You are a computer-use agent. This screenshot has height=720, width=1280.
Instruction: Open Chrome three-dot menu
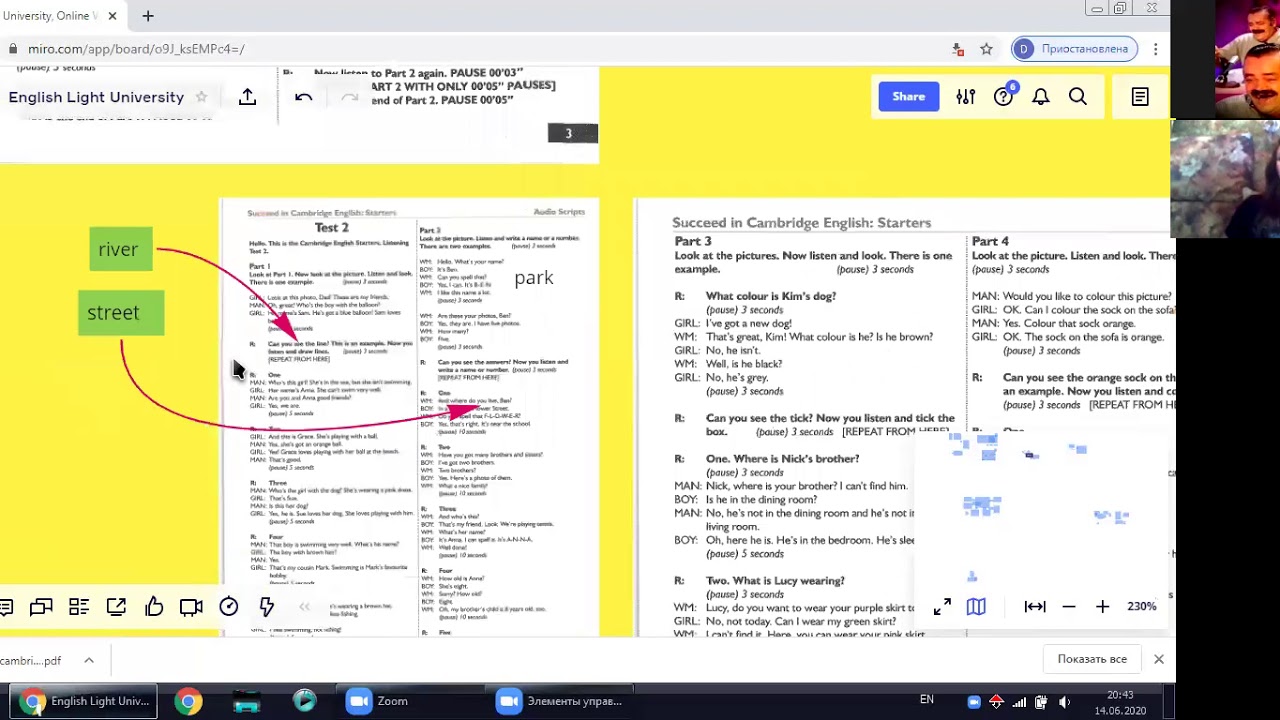(1155, 49)
